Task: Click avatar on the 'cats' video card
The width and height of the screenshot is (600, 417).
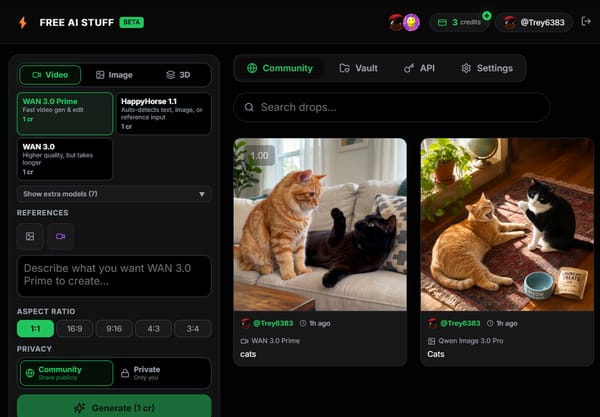Action: 245,323
